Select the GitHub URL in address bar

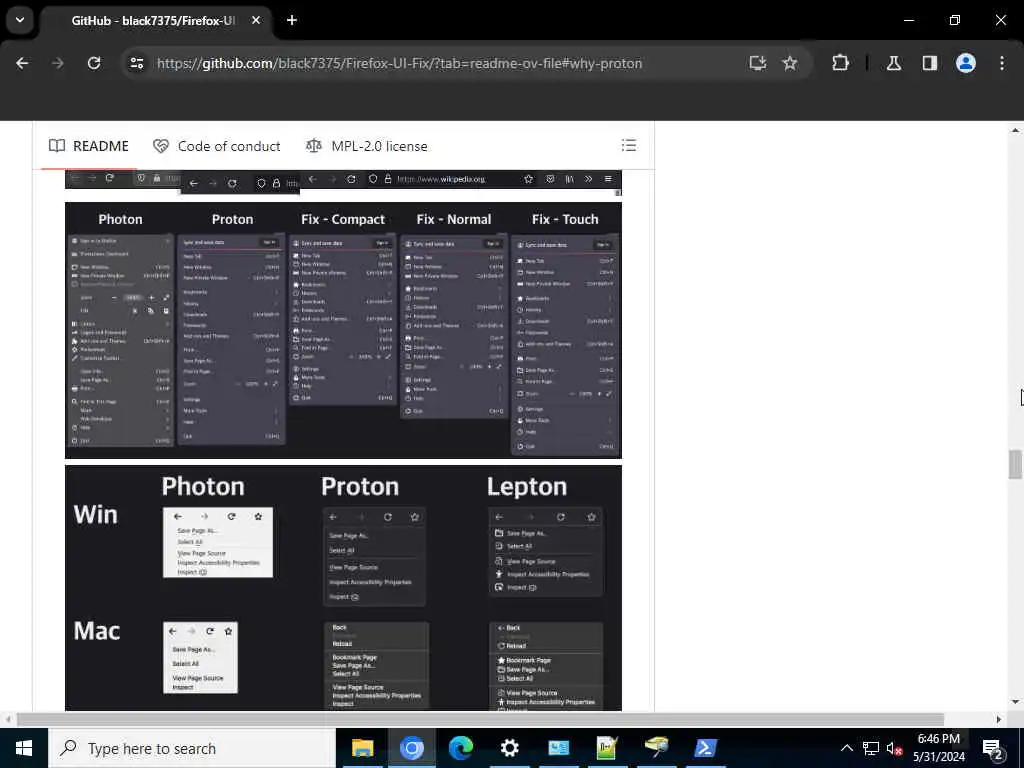click(399, 63)
